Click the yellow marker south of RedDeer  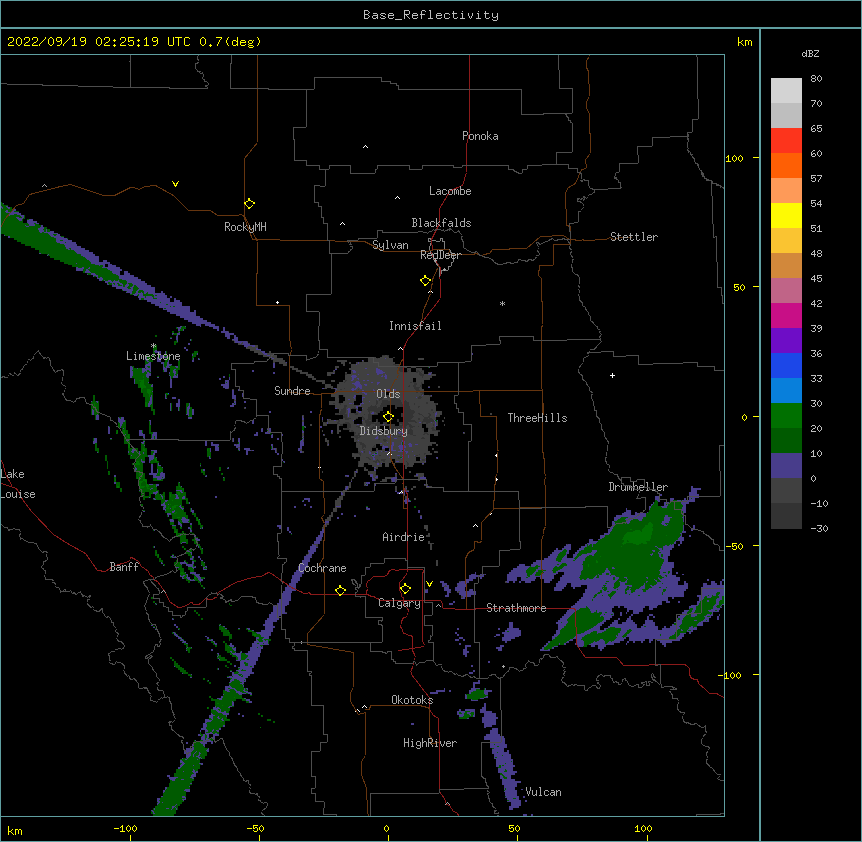pyautogui.click(x=426, y=280)
